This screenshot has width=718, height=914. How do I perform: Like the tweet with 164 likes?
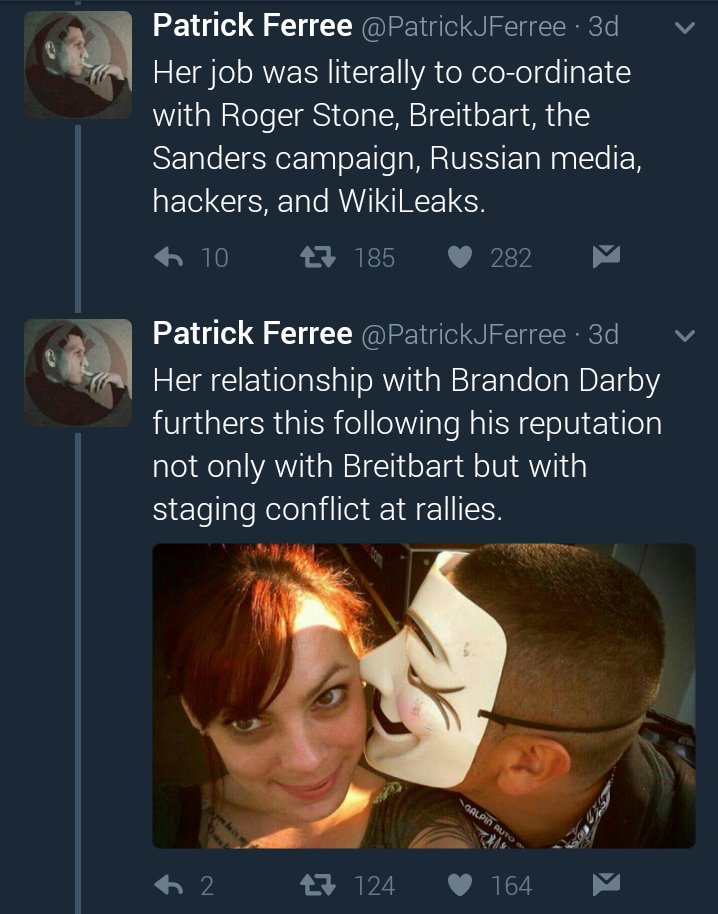[x=459, y=885]
